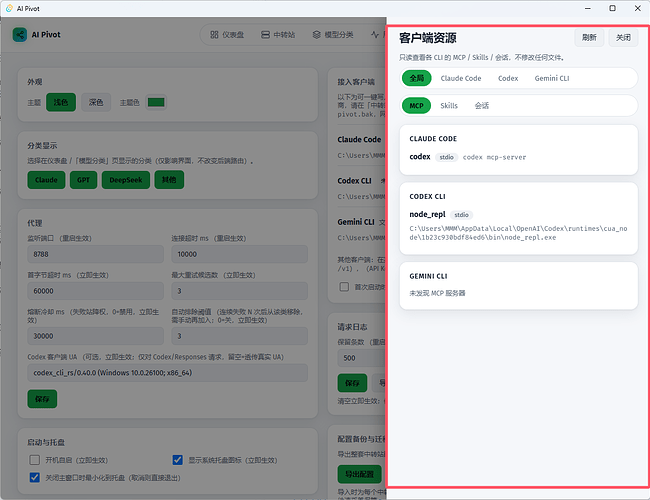Uncheck 显示系统托盘图标 checkbox

[177, 460]
